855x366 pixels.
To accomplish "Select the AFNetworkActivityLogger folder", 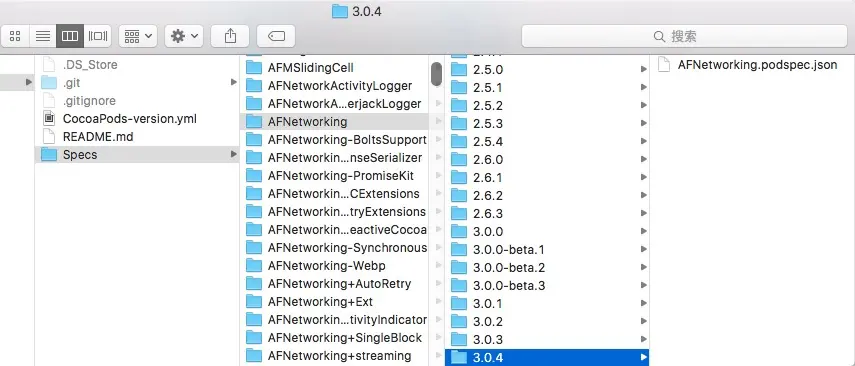I will 334,86.
